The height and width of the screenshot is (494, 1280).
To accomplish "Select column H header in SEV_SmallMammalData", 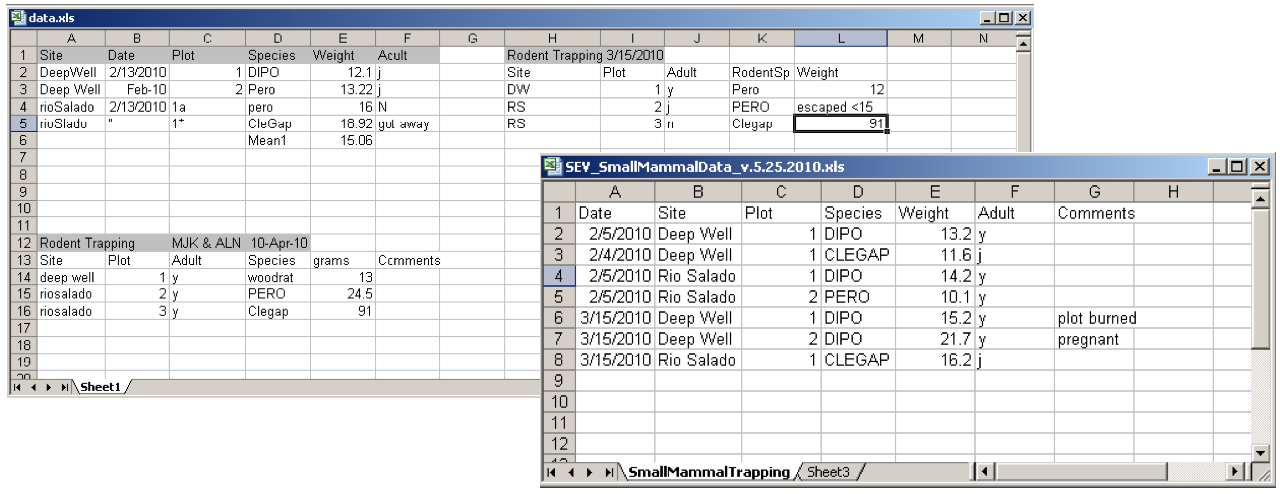I will pyautogui.click(x=1173, y=191).
